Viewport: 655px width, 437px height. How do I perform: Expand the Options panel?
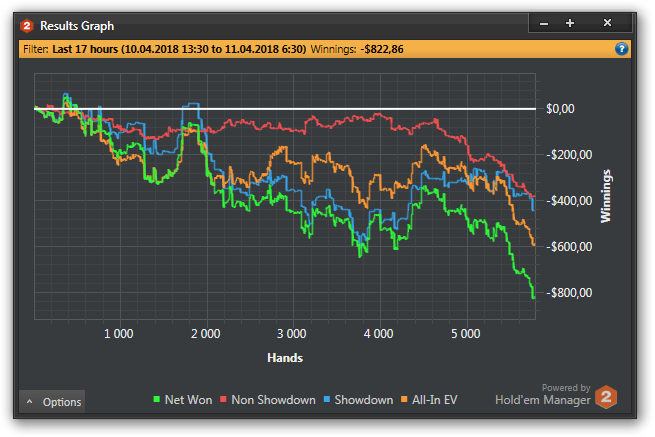(x=52, y=402)
